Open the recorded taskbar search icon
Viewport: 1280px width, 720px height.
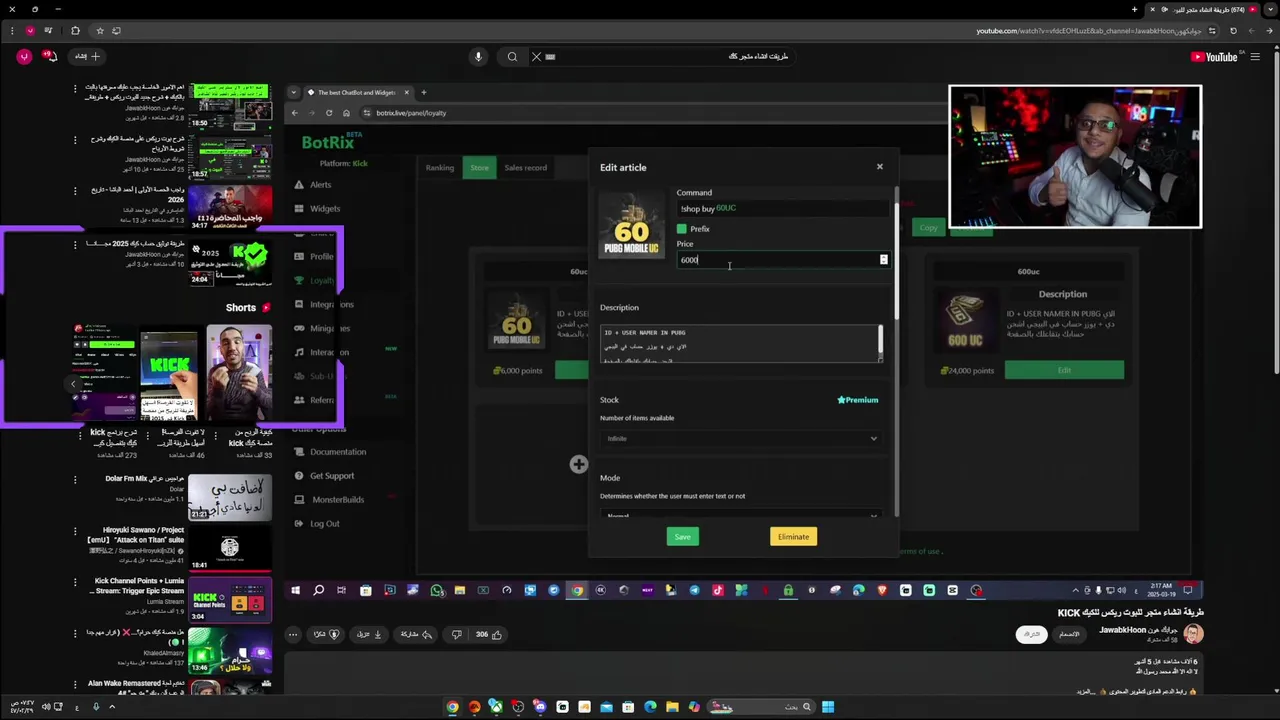pyautogui.click(x=318, y=590)
